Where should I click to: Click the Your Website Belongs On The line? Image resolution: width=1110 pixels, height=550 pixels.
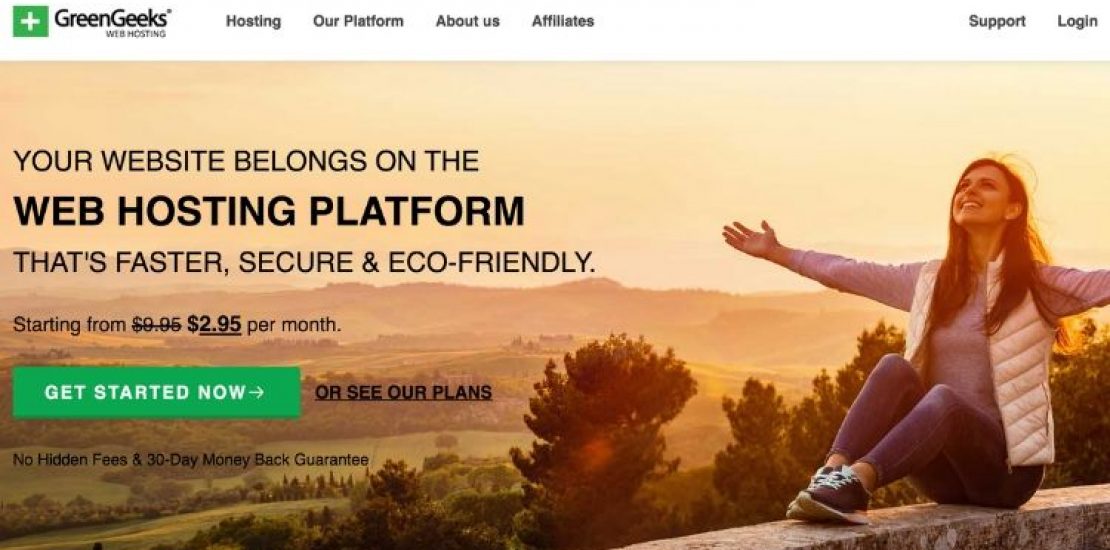(246, 161)
